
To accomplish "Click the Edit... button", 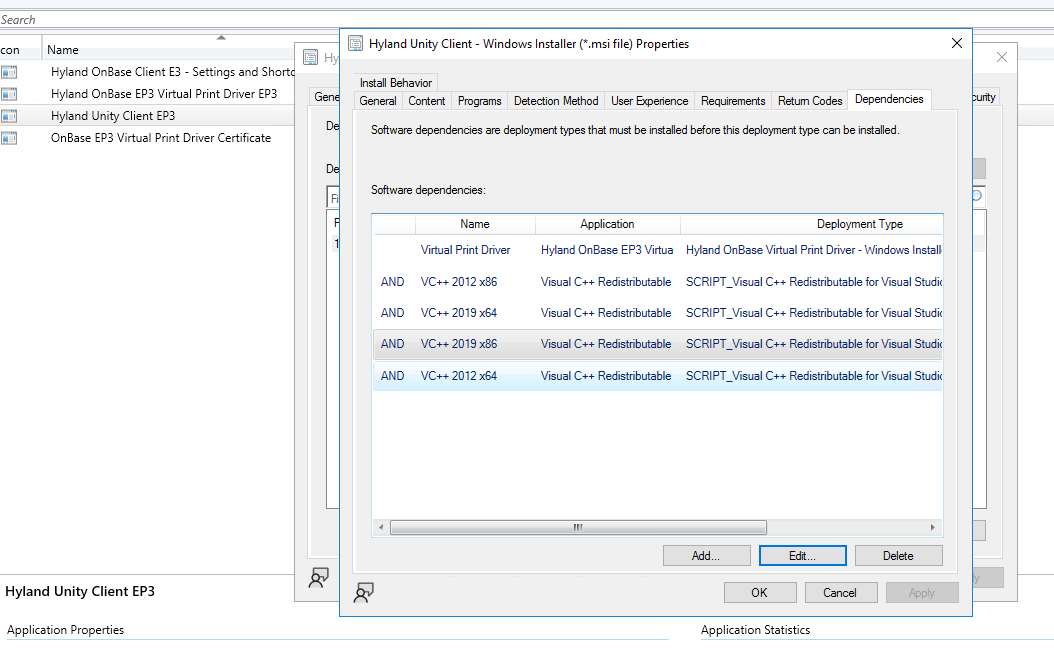I will [802, 556].
